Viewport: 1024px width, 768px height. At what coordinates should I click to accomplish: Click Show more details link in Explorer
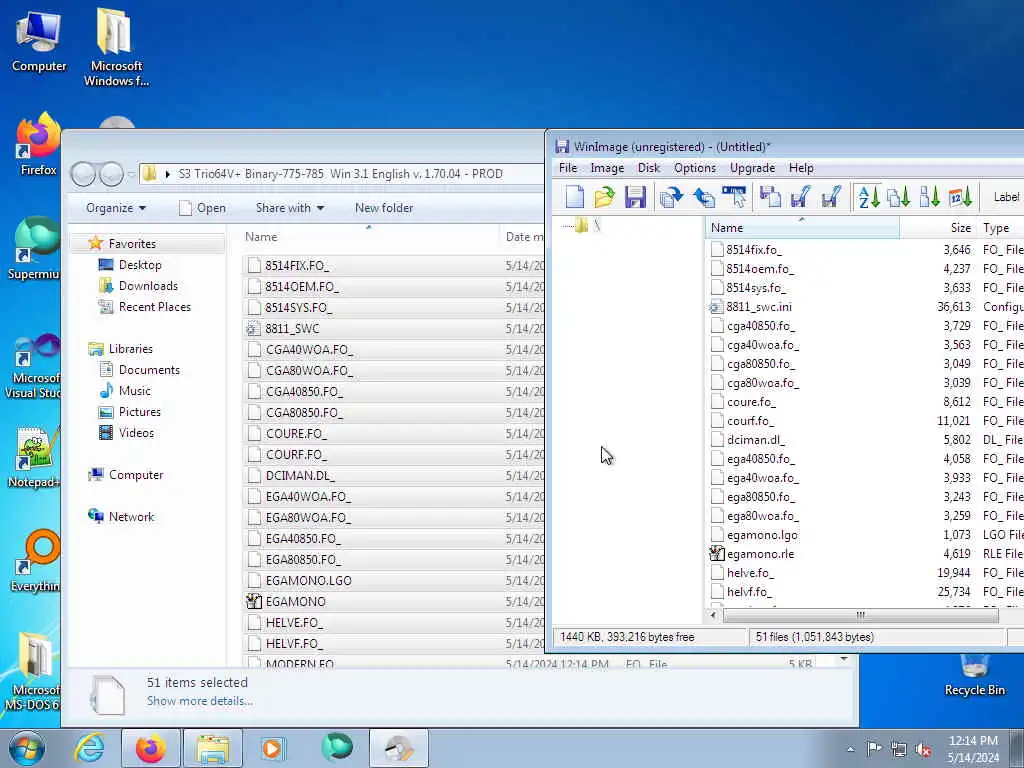[x=200, y=701]
